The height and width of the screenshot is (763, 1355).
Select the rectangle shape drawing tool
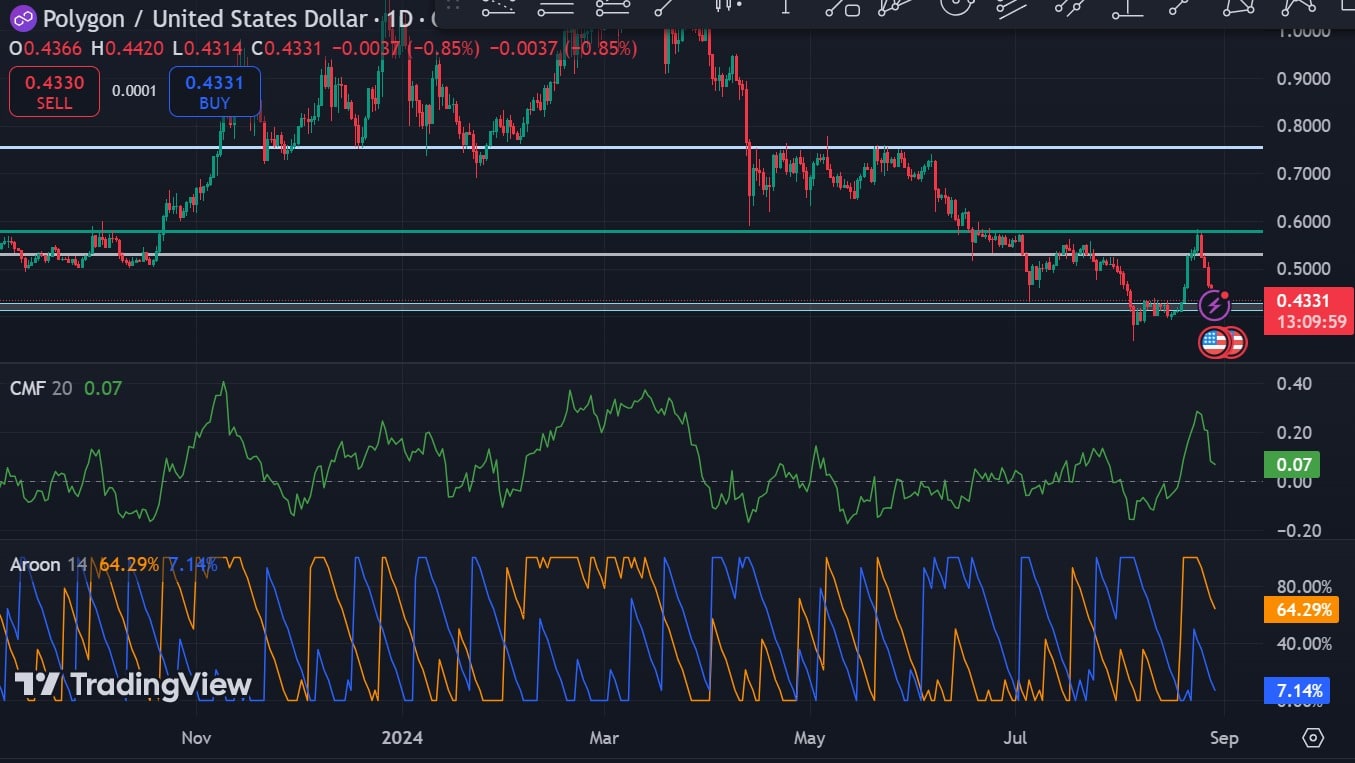842,8
